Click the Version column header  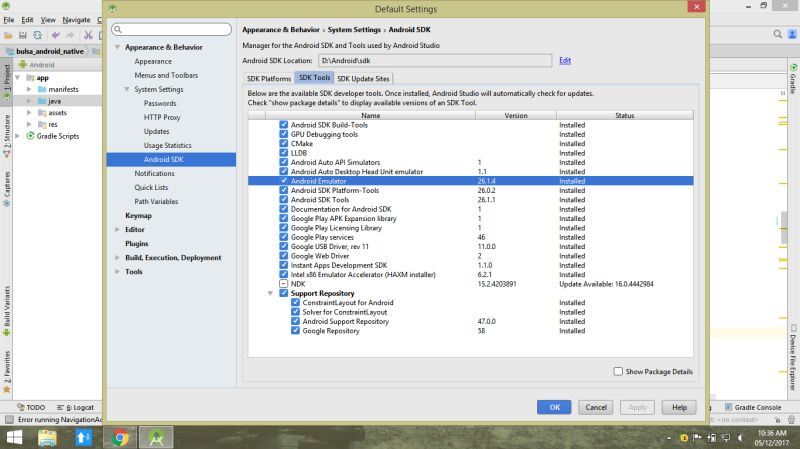516,115
